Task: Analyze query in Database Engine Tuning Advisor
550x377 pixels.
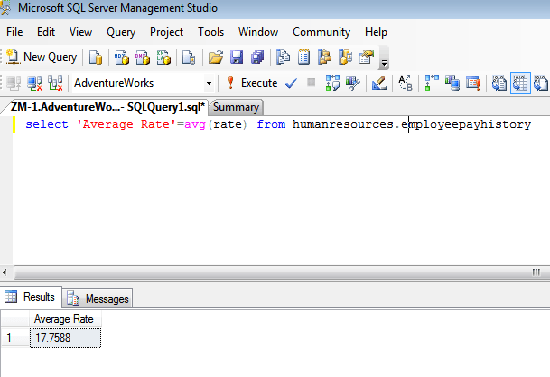Action: point(353,83)
